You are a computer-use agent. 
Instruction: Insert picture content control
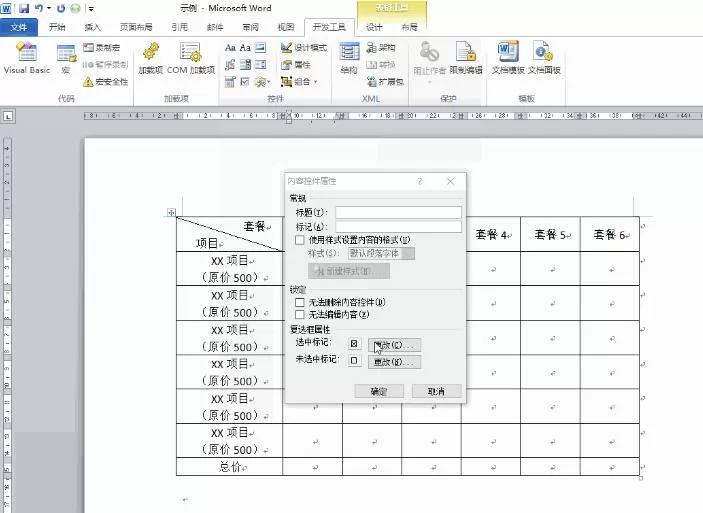pos(260,48)
